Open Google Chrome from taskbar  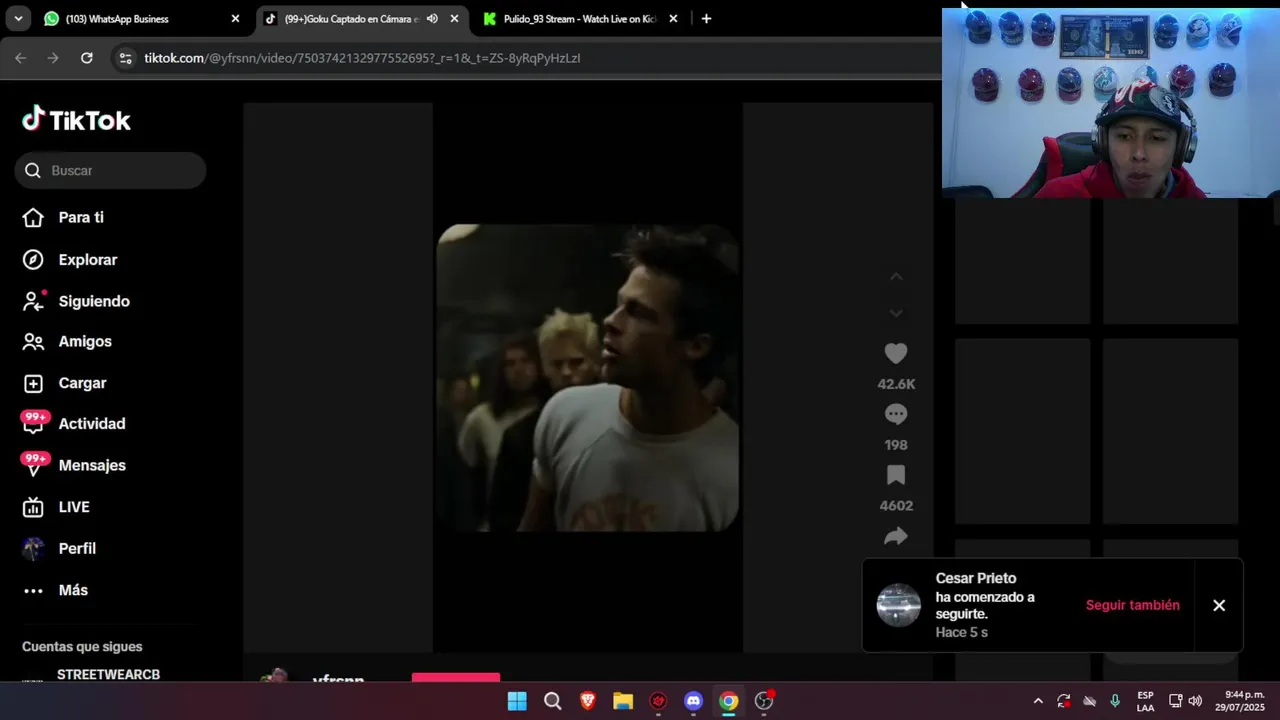point(729,701)
